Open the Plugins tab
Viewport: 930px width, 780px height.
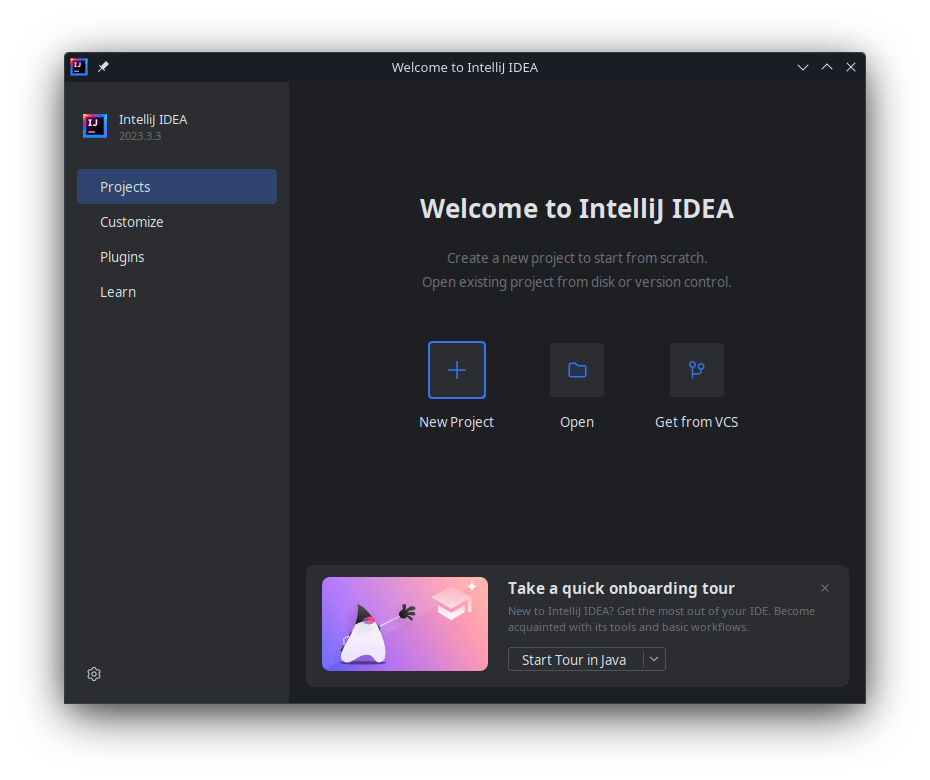pyautogui.click(x=177, y=257)
